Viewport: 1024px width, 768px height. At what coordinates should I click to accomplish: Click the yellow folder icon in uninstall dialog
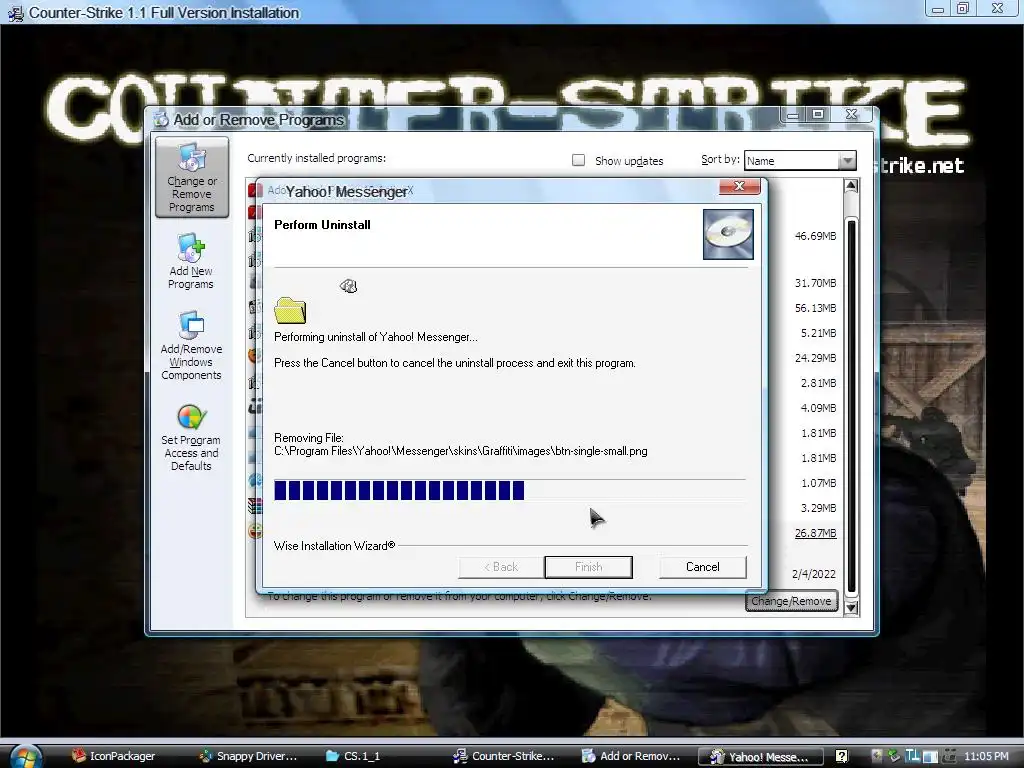click(x=290, y=311)
